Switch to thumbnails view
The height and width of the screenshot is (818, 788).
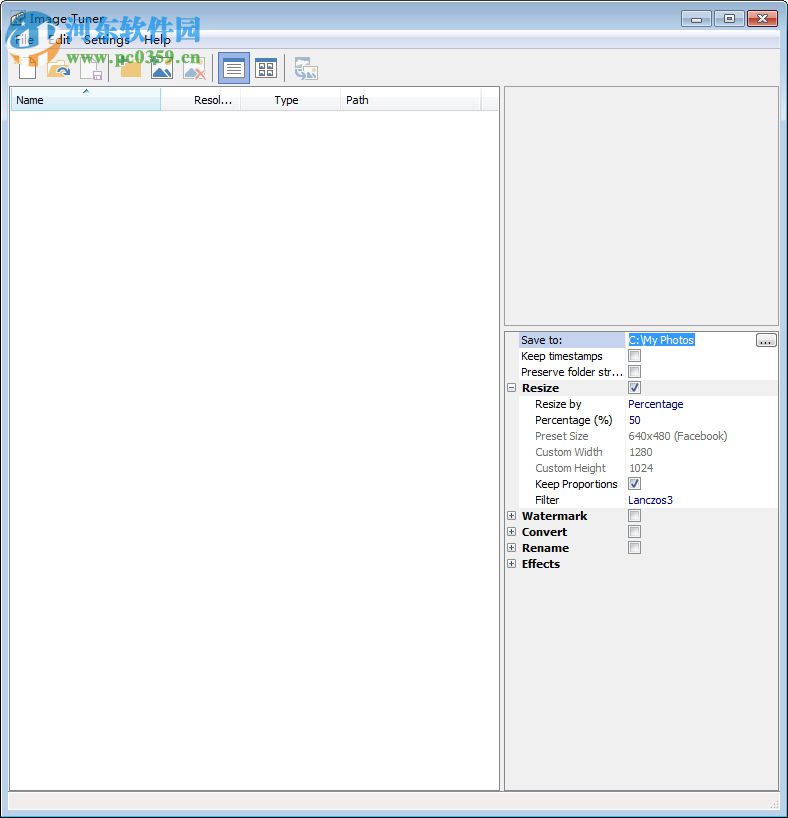(266, 68)
